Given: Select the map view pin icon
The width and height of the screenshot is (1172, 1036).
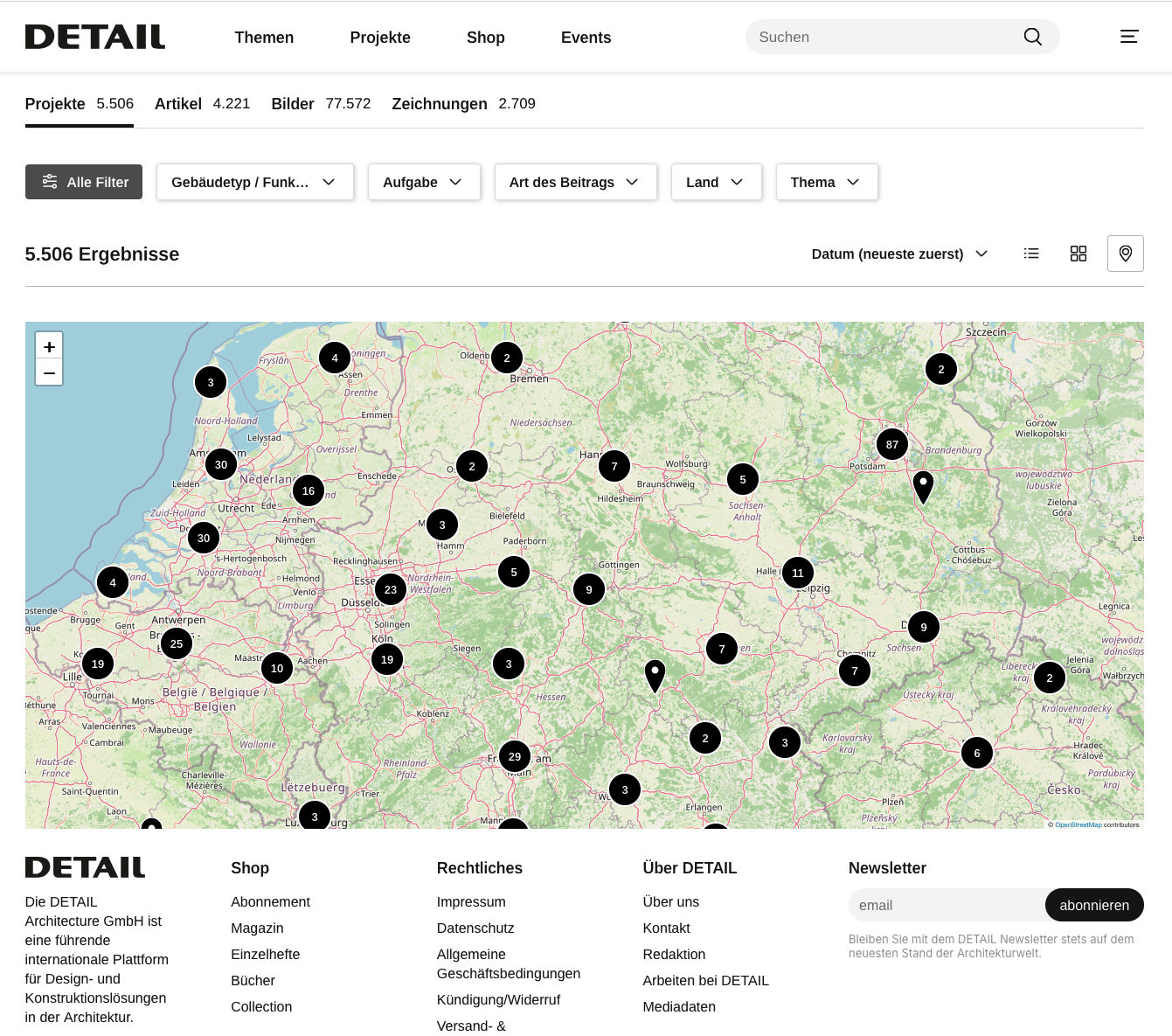Looking at the screenshot, I should tap(1126, 254).
